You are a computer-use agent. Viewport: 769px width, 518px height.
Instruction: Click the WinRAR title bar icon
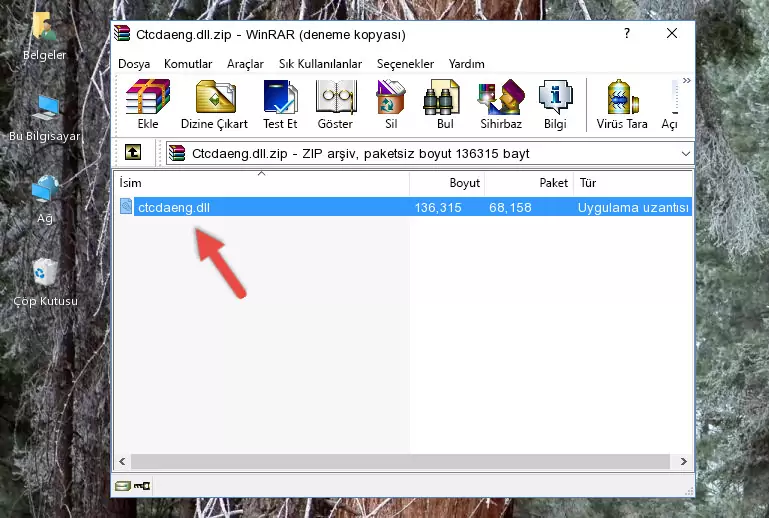pos(122,34)
